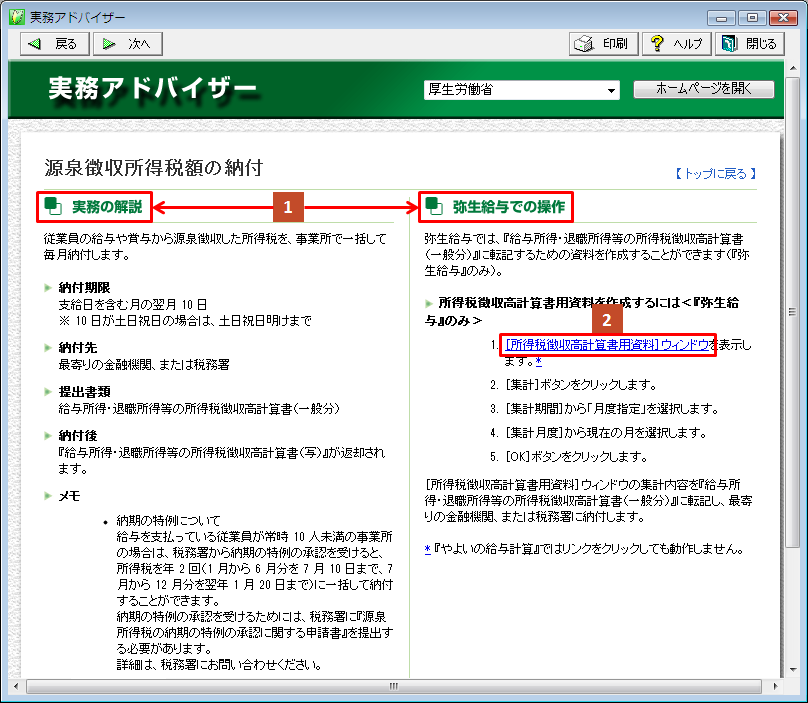808x703 pixels.
Task: Click the green icon beside 実務の解説
Action: point(53,206)
